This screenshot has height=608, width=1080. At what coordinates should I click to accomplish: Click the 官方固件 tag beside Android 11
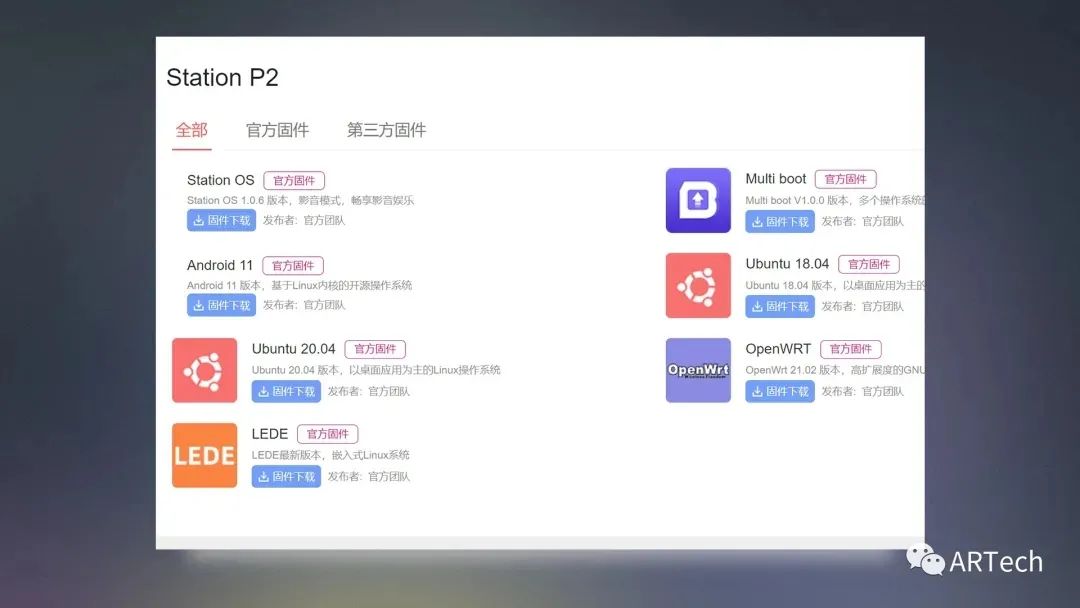293,266
